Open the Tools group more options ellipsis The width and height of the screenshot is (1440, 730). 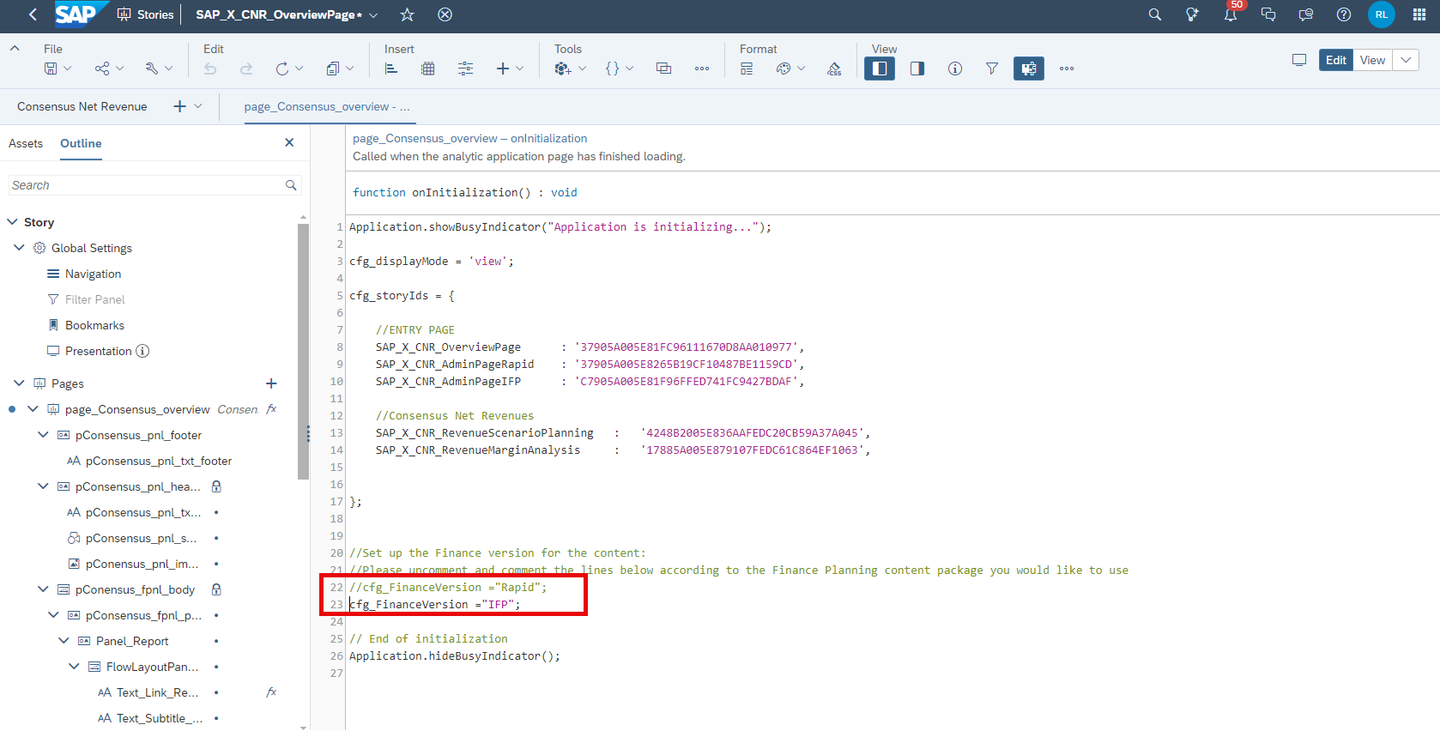point(702,68)
